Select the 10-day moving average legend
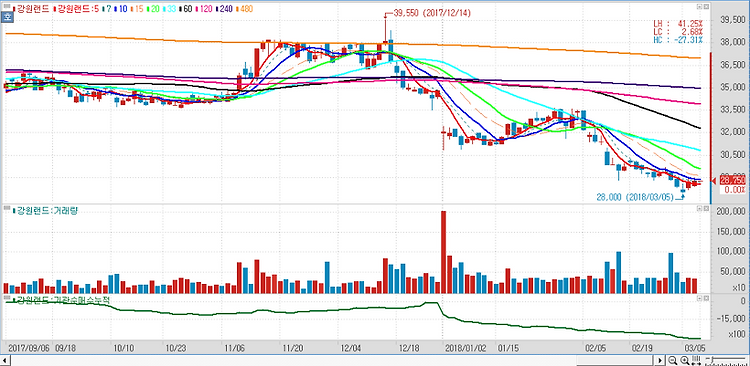750x366 pixels. pos(121,9)
